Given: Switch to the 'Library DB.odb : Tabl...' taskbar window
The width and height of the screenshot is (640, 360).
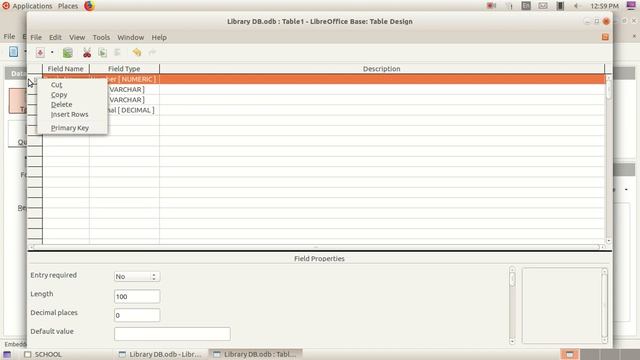Looking at the screenshot, I should (x=255, y=354).
